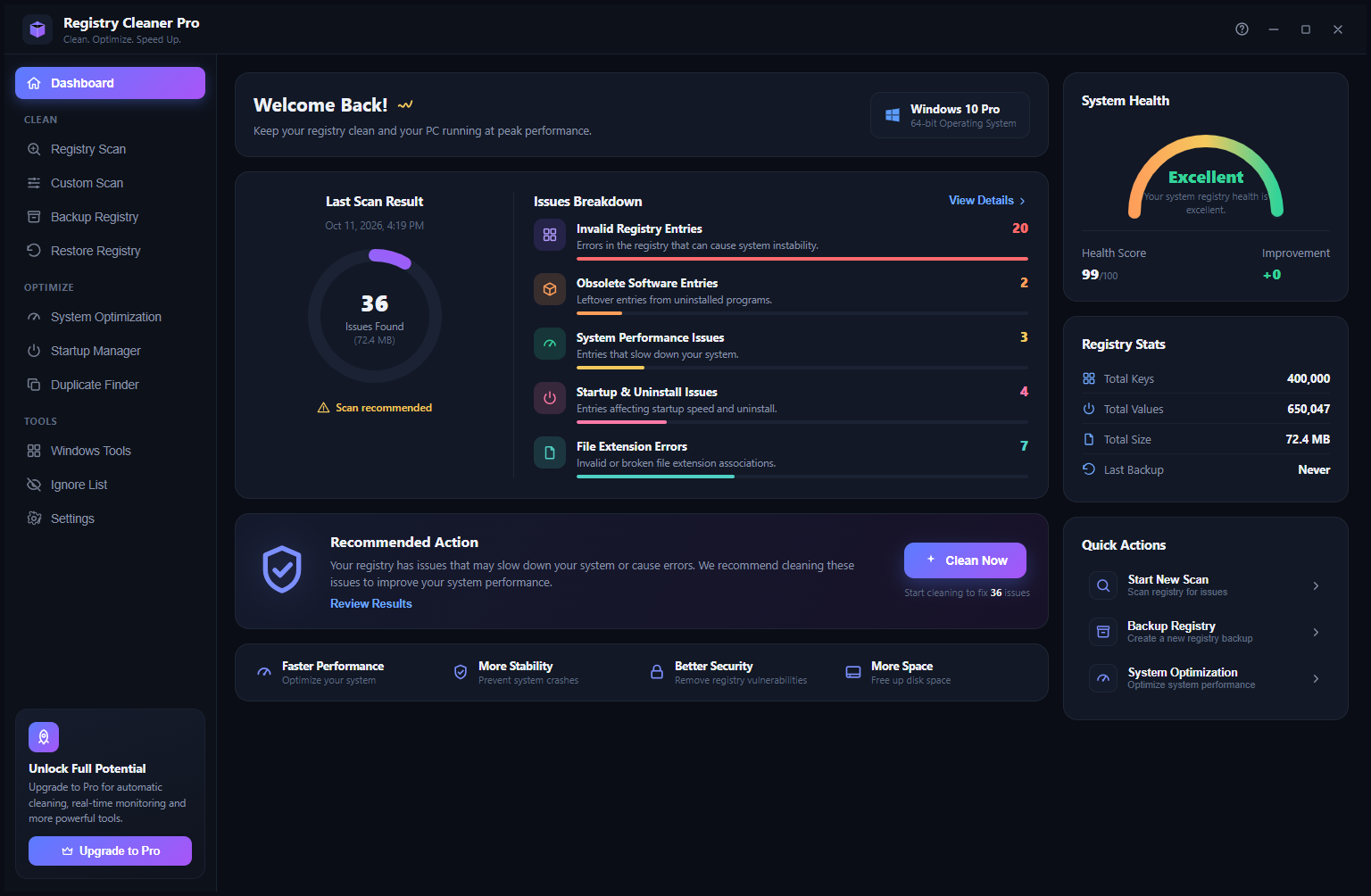This screenshot has width=1371, height=896.
Task: Click the System Optimization gauge icon in Quick Actions
Action: pyautogui.click(x=1103, y=678)
